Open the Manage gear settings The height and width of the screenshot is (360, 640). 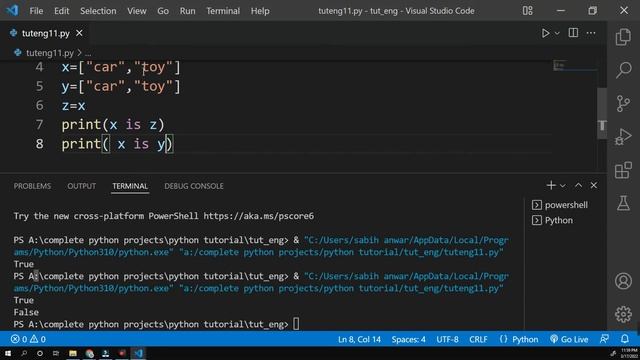click(x=623, y=314)
